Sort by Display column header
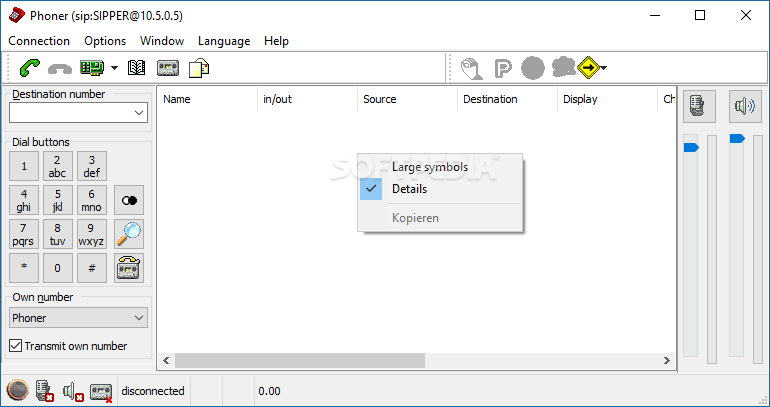The image size is (770, 407). click(x=607, y=99)
